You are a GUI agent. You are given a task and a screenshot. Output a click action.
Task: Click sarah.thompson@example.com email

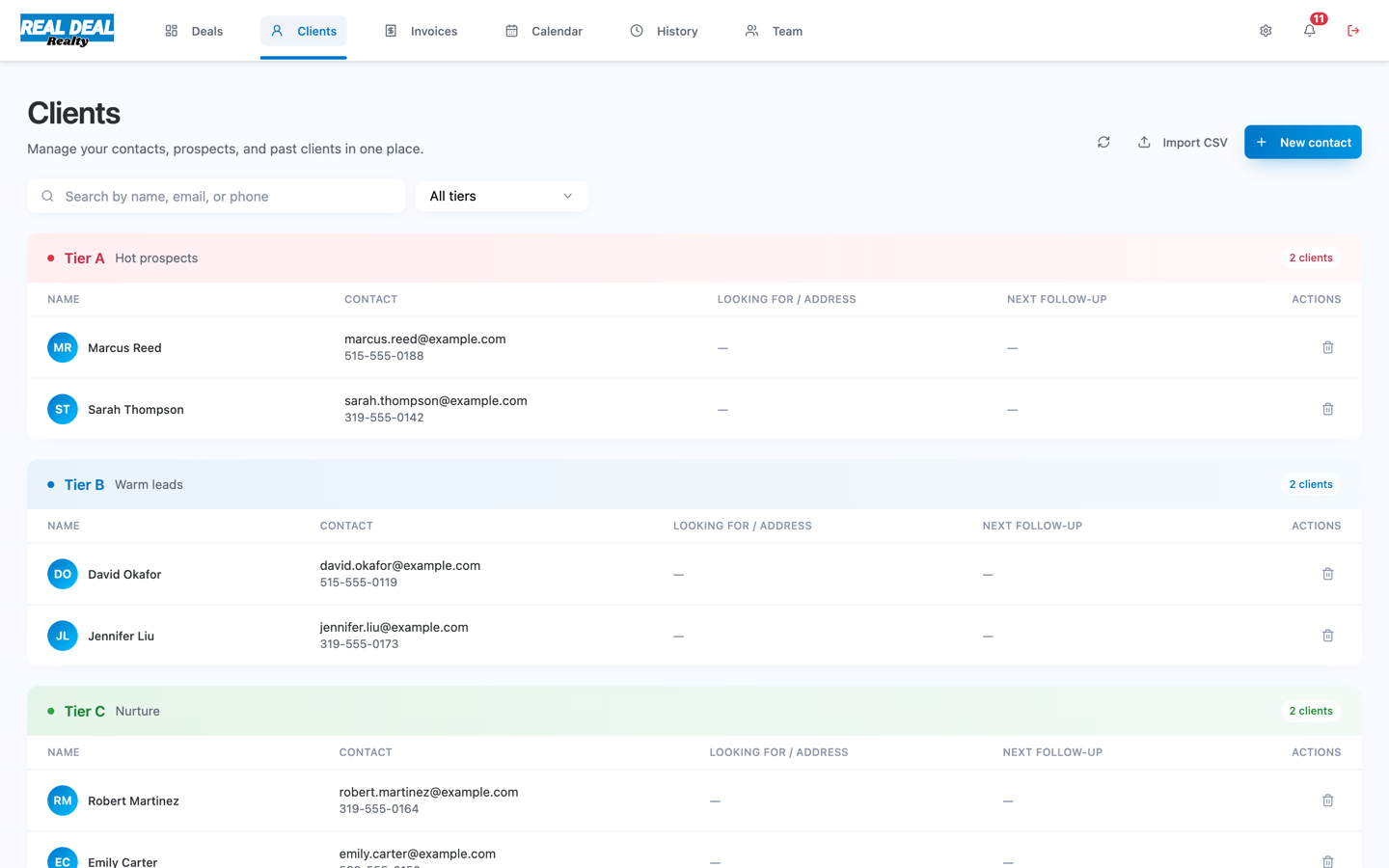tap(436, 401)
